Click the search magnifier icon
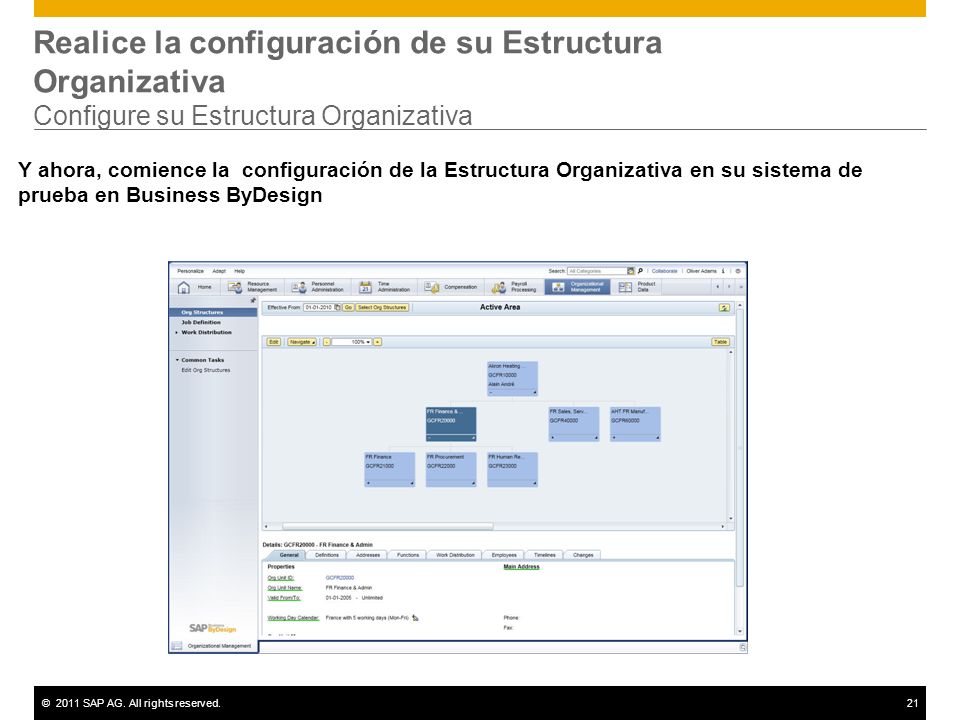This screenshot has width=960, height=720. pyautogui.click(x=640, y=271)
